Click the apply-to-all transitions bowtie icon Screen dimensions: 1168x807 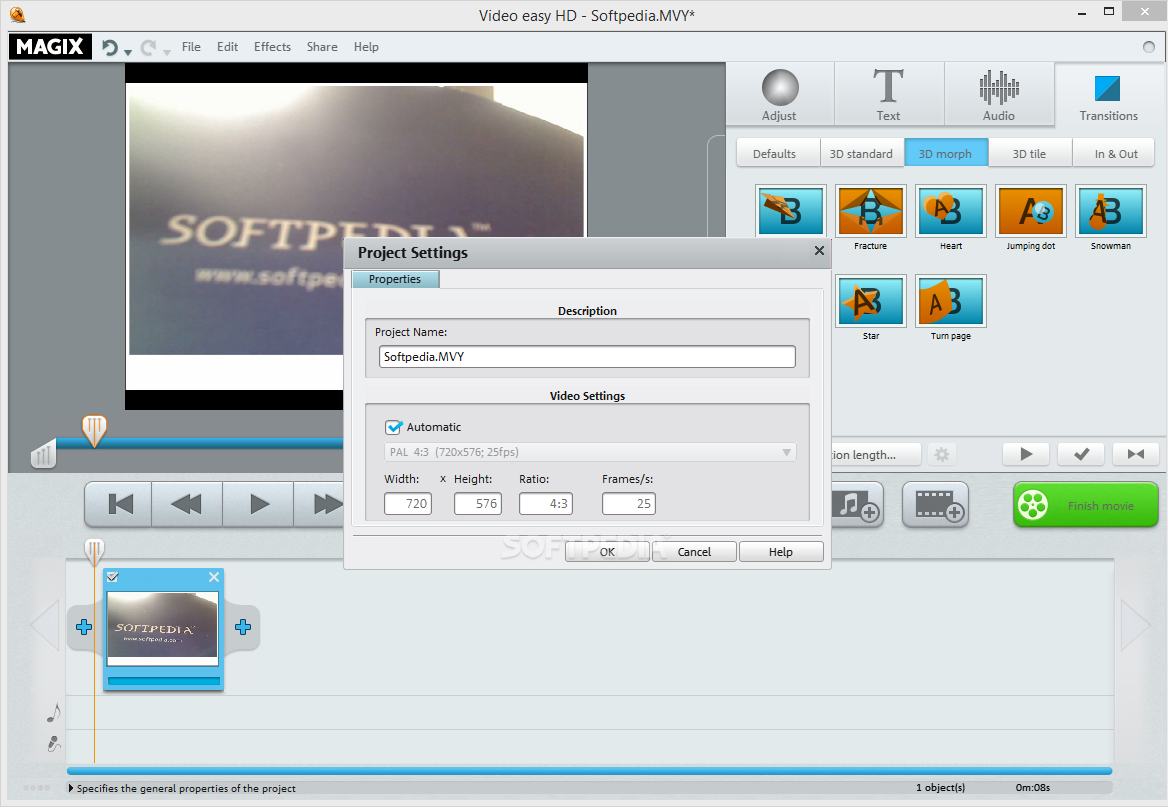click(1136, 454)
